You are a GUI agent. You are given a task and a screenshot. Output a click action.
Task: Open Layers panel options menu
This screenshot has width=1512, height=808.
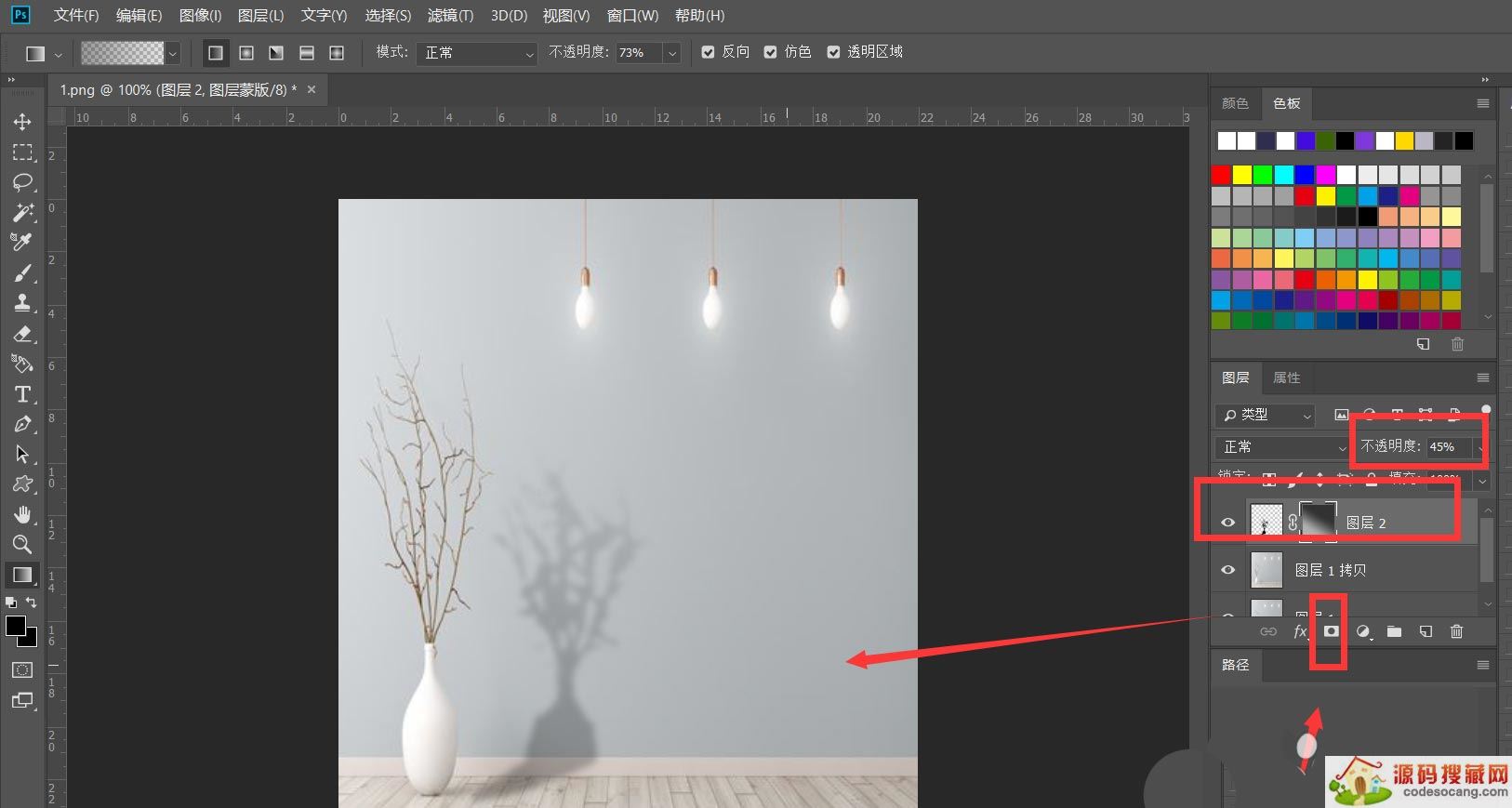coord(1482,378)
